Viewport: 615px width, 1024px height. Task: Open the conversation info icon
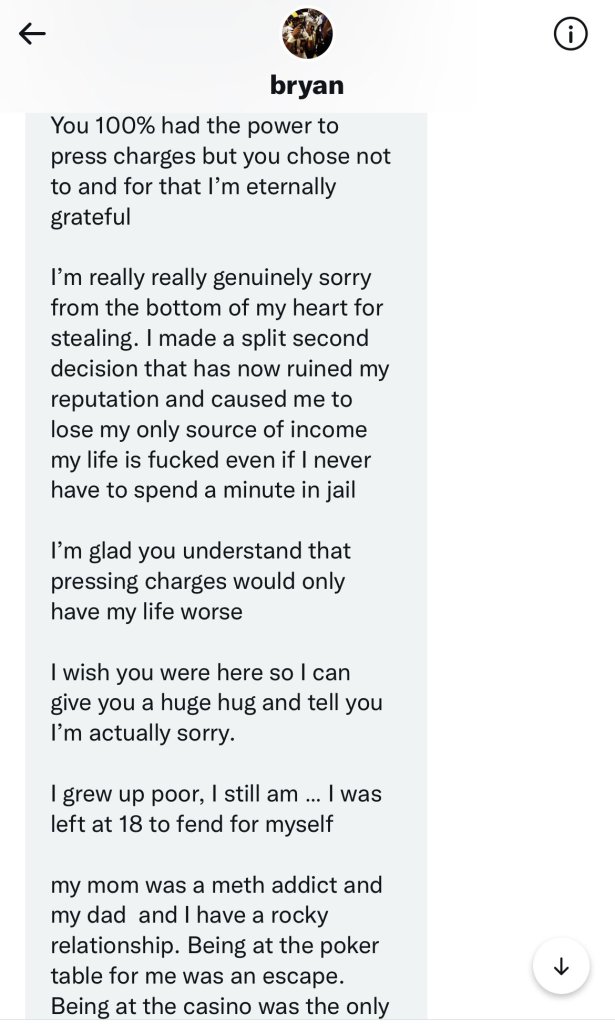coord(570,34)
